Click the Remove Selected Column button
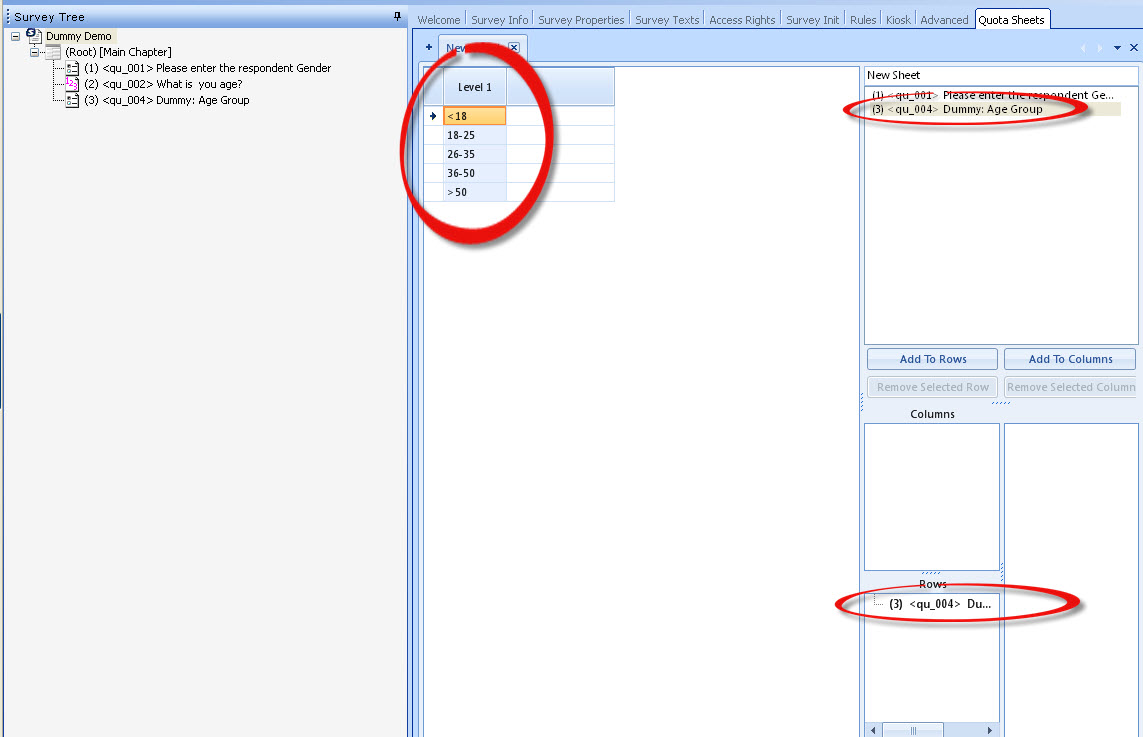Viewport: 1143px width, 737px height. click(x=1070, y=387)
